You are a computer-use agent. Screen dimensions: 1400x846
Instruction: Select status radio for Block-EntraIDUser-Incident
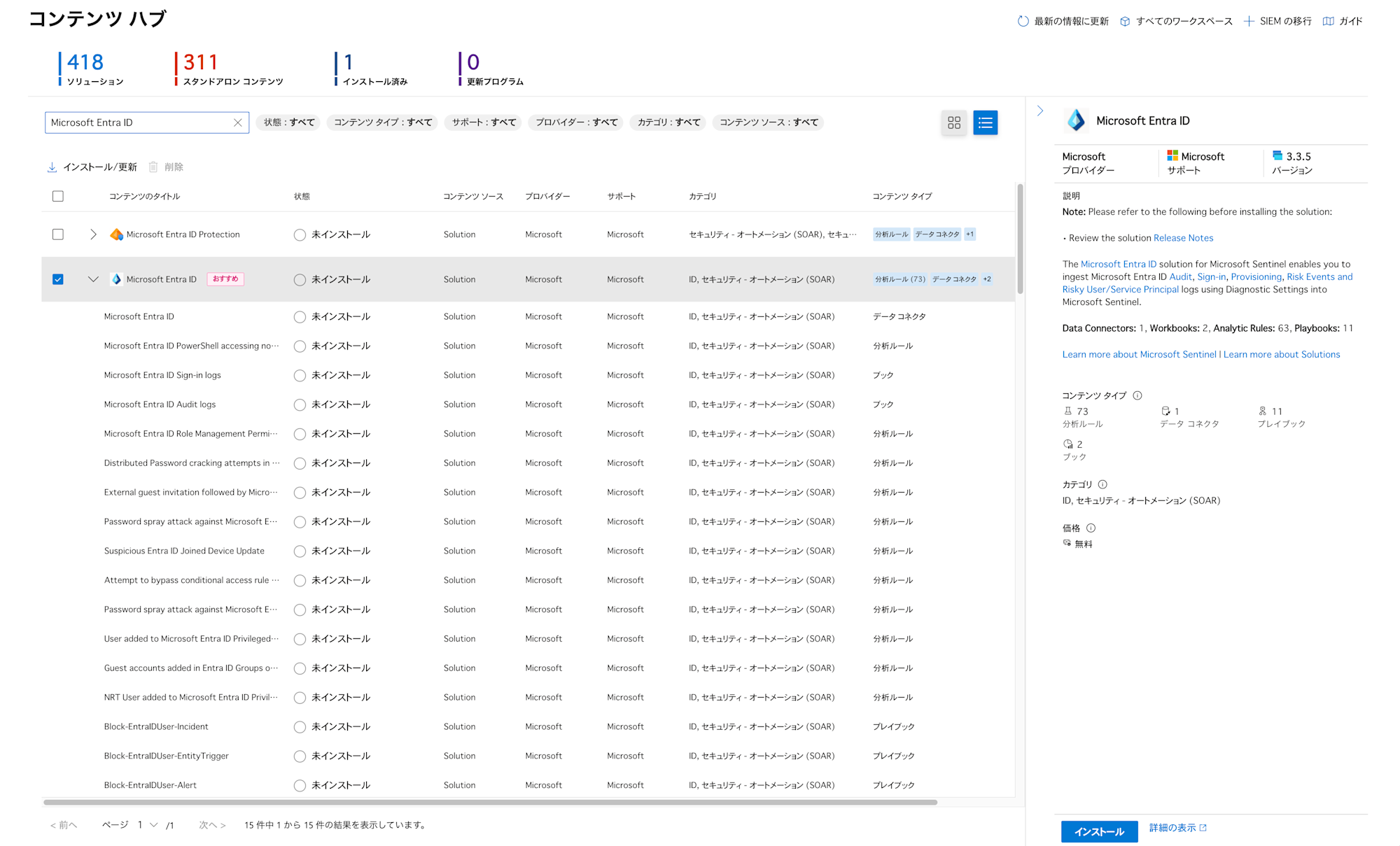[300, 727]
